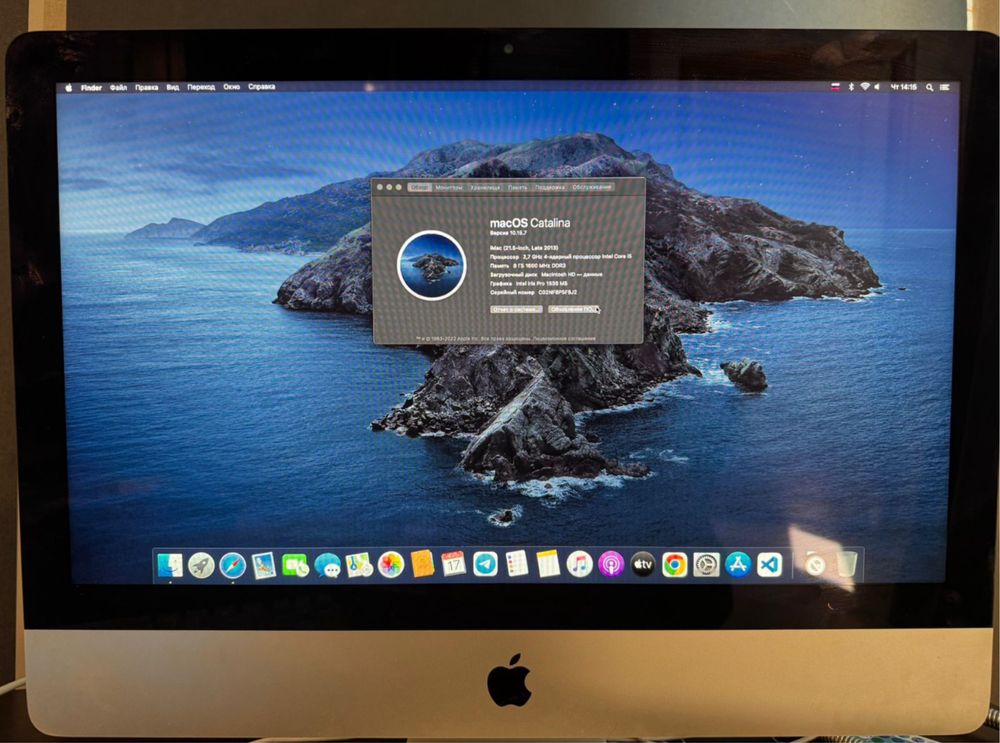Click the macOS Catalina island logo
This screenshot has width=1000, height=743.
point(432,265)
